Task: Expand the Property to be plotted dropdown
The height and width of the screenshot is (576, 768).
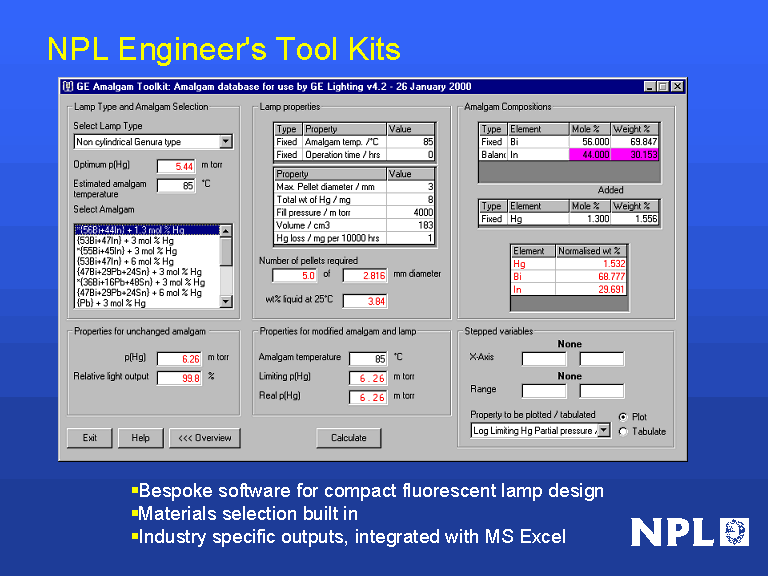Action: (603, 431)
